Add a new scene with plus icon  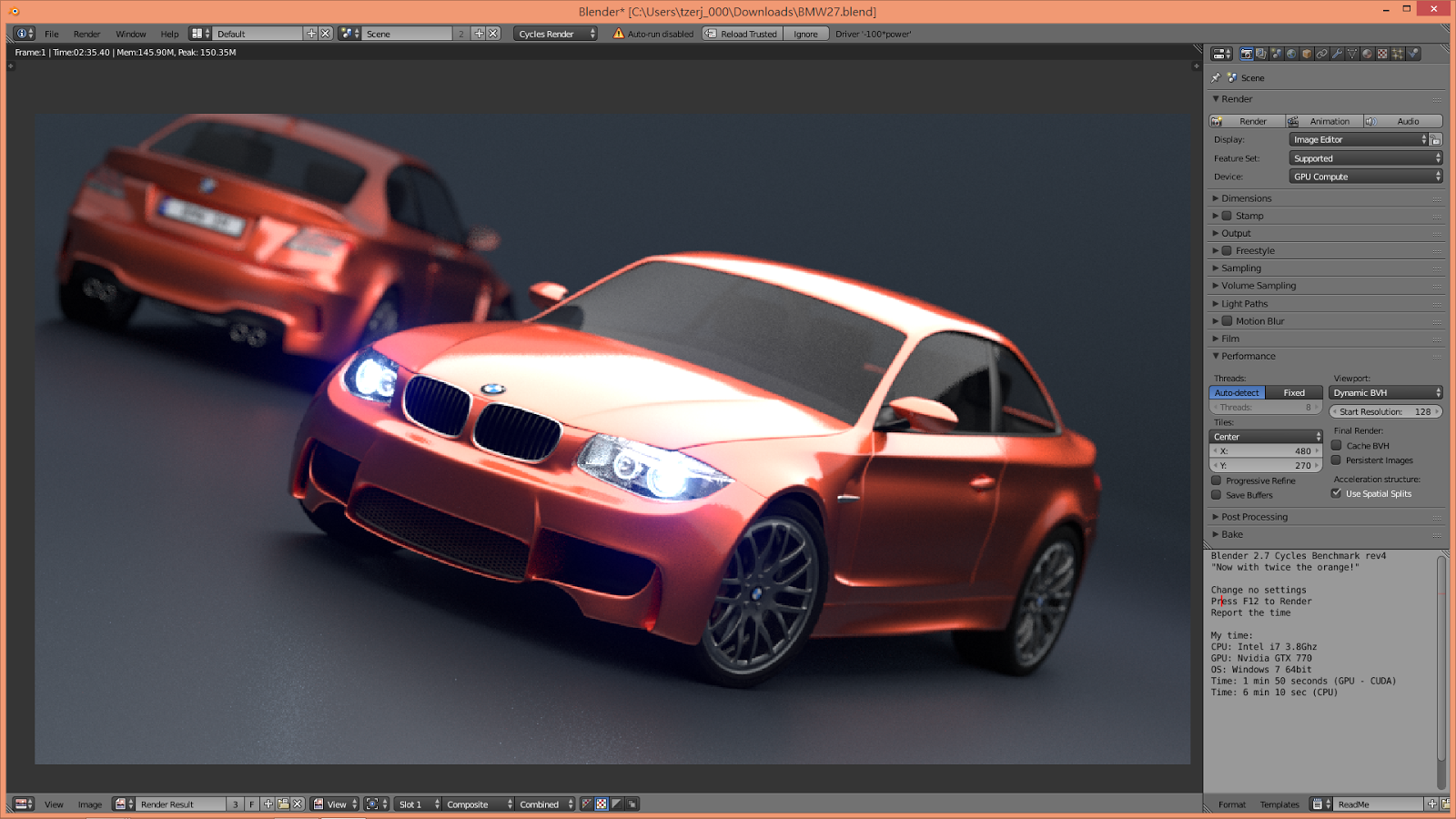click(x=479, y=34)
